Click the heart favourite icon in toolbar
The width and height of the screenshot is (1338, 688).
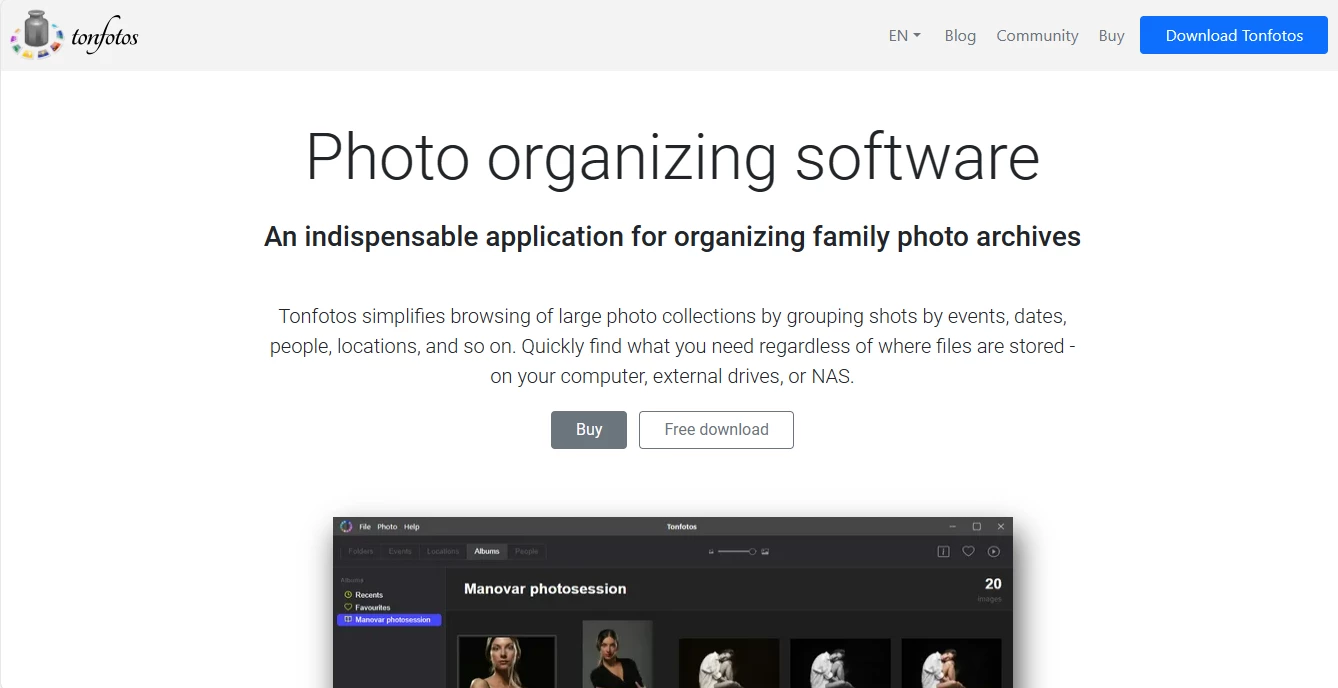(968, 551)
